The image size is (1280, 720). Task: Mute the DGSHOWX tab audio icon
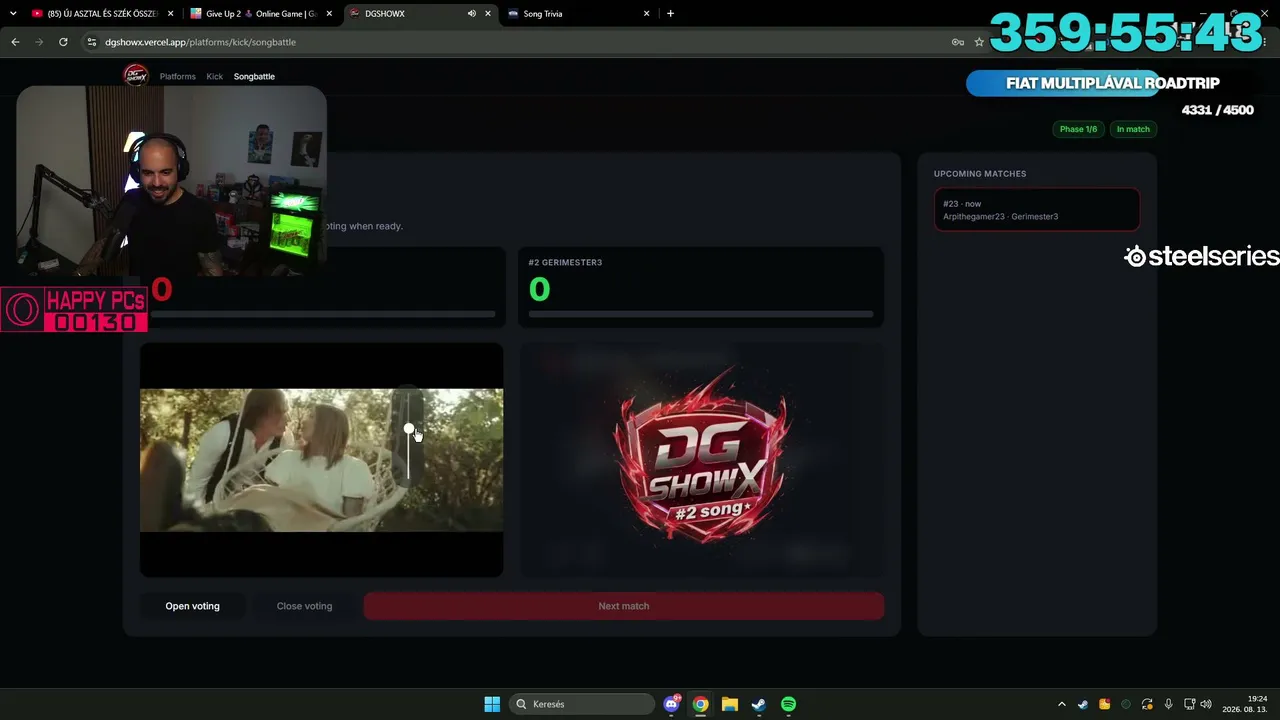471,14
